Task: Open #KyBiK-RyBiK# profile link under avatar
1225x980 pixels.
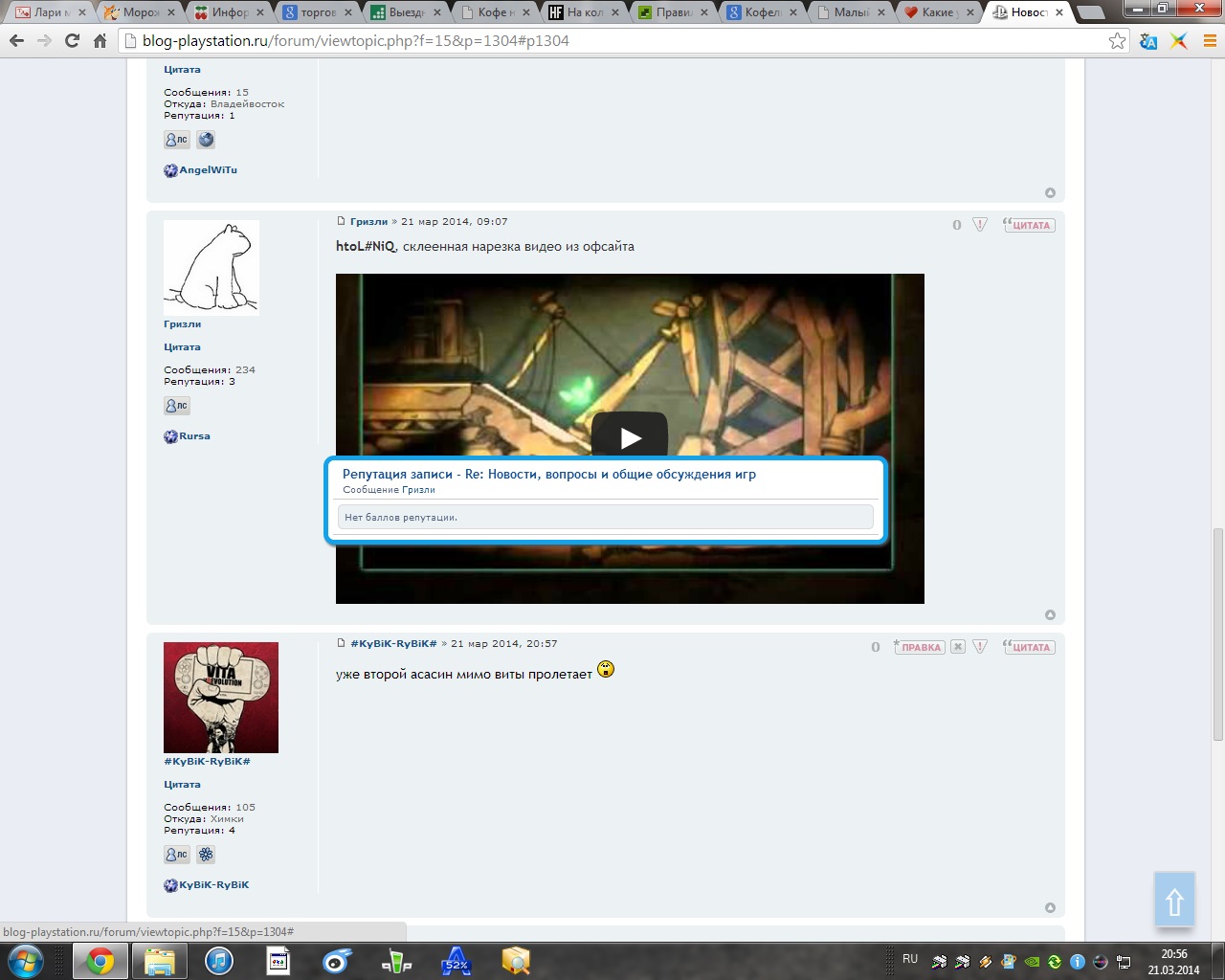Action: click(207, 762)
